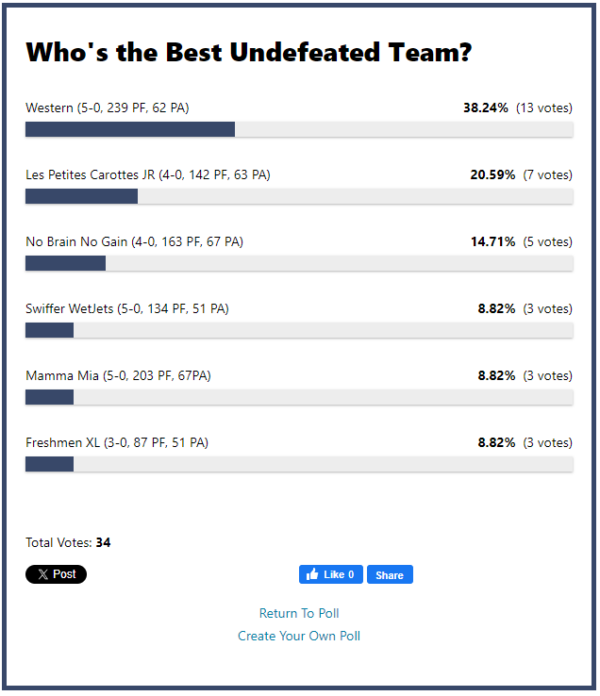
Task: Click the Swiffer WetJets result bar
Action: click(299, 331)
